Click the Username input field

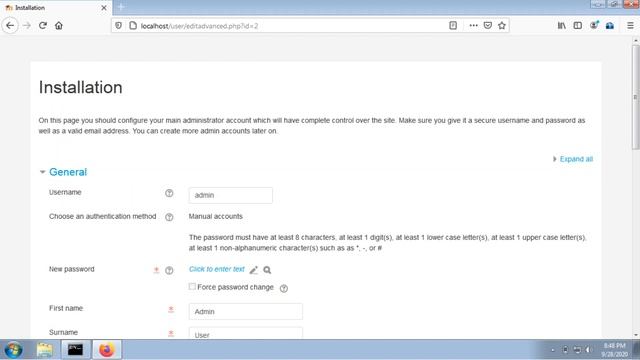(x=231, y=195)
